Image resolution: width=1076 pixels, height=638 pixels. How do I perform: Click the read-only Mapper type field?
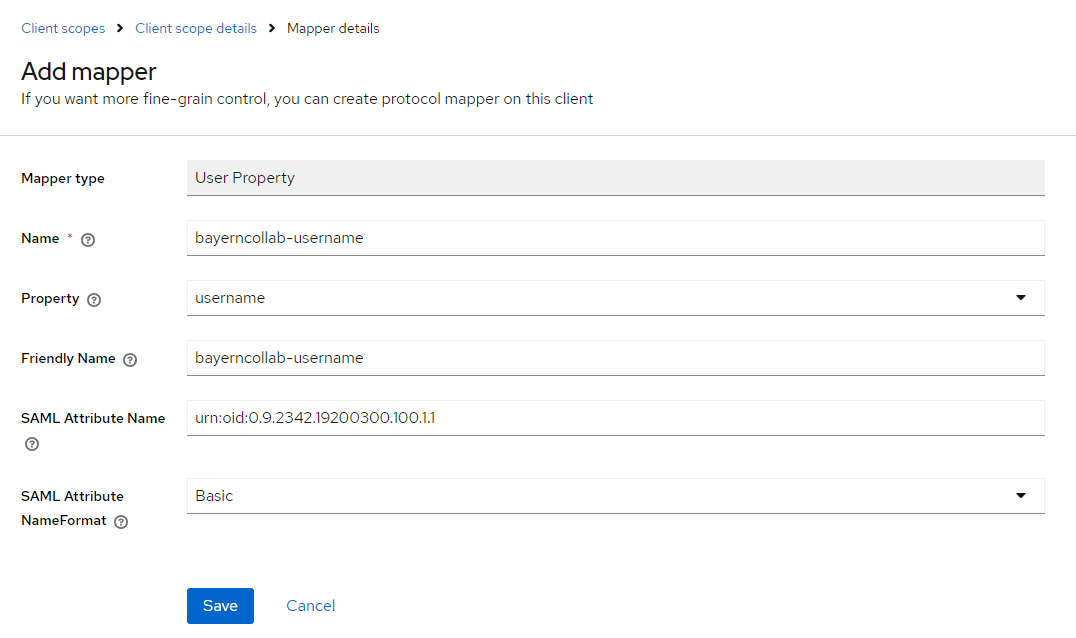[615, 178]
